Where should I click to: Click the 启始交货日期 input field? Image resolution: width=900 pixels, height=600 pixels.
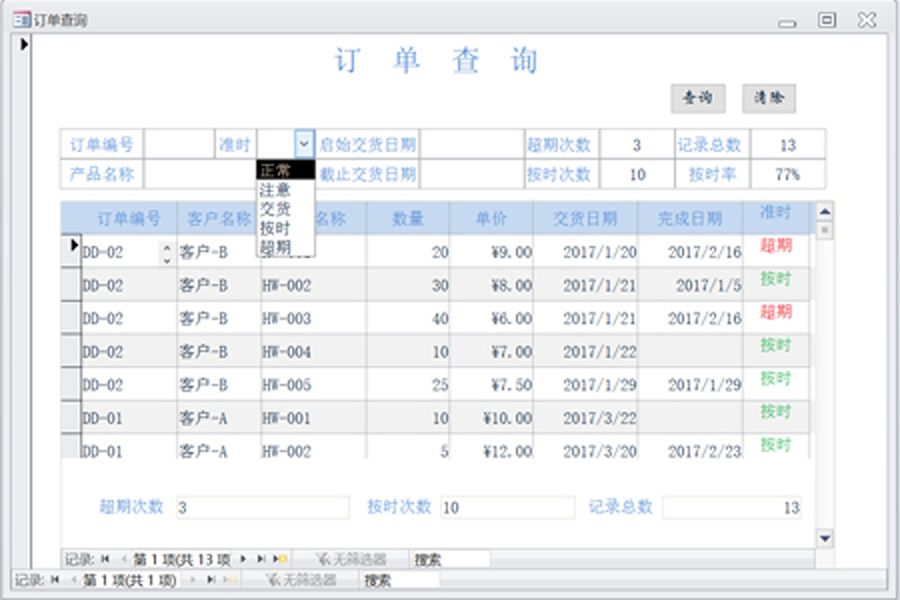pos(470,144)
